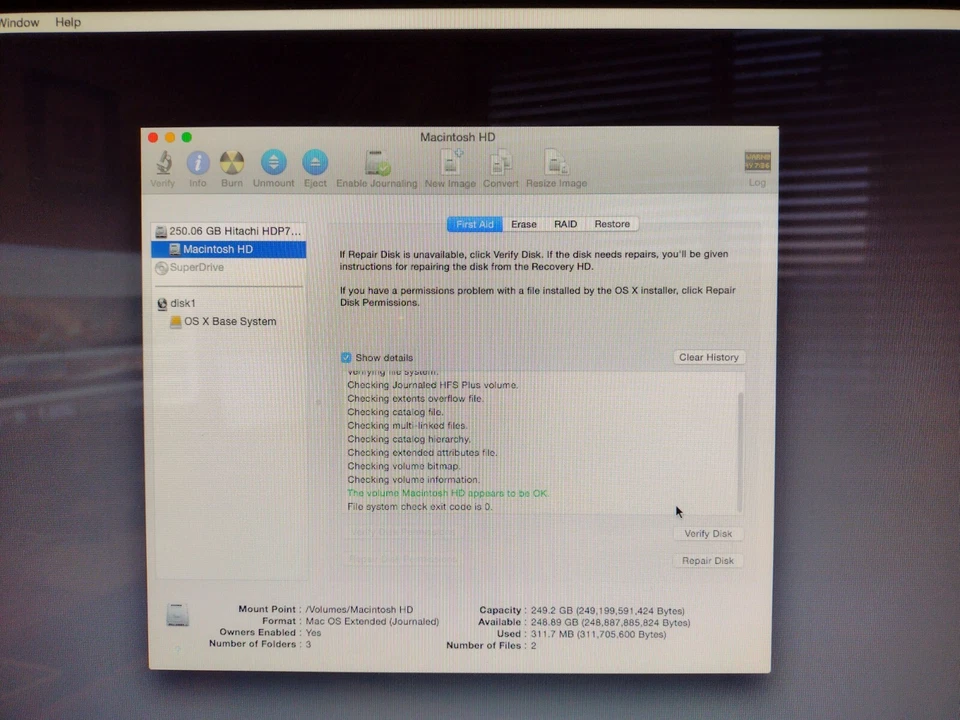
Task: Click the Repair Disk button
Action: (x=707, y=560)
